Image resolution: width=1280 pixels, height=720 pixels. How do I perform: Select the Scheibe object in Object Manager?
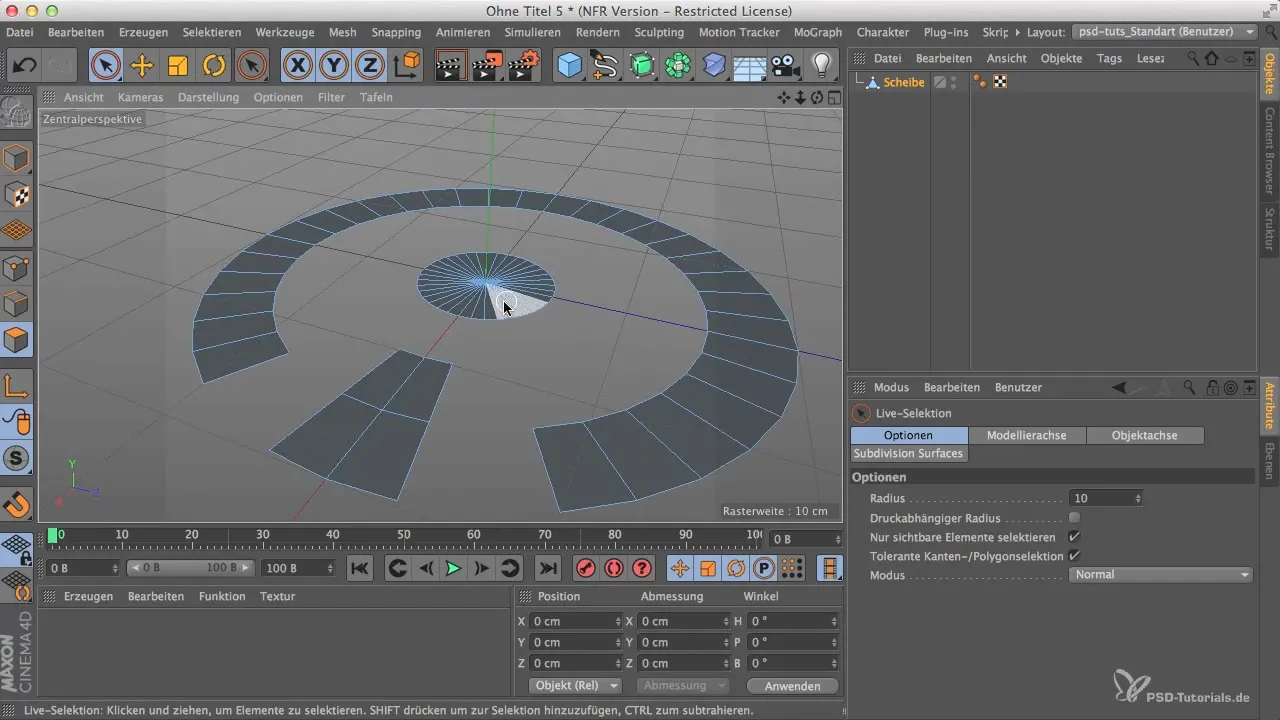(x=904, y=82)
